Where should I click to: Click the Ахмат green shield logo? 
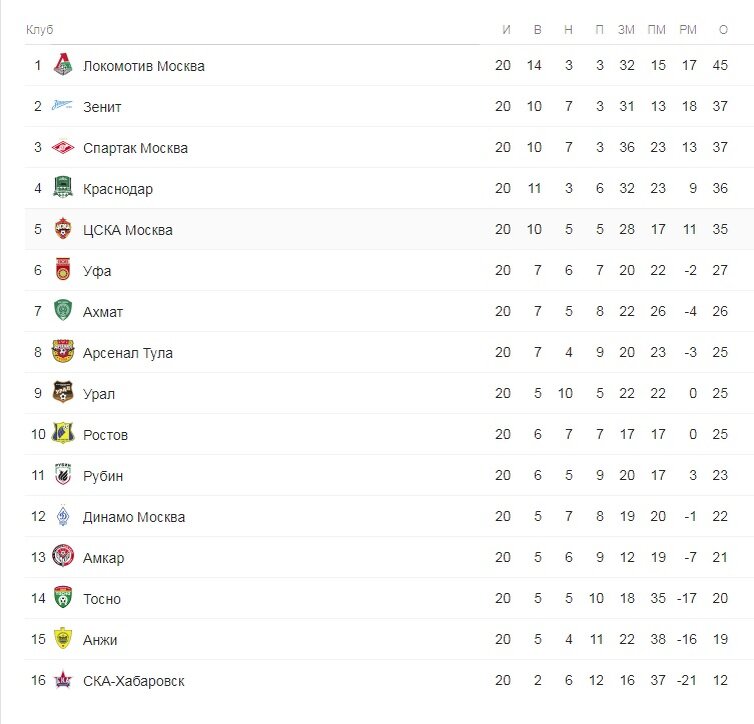pos(63,310)
